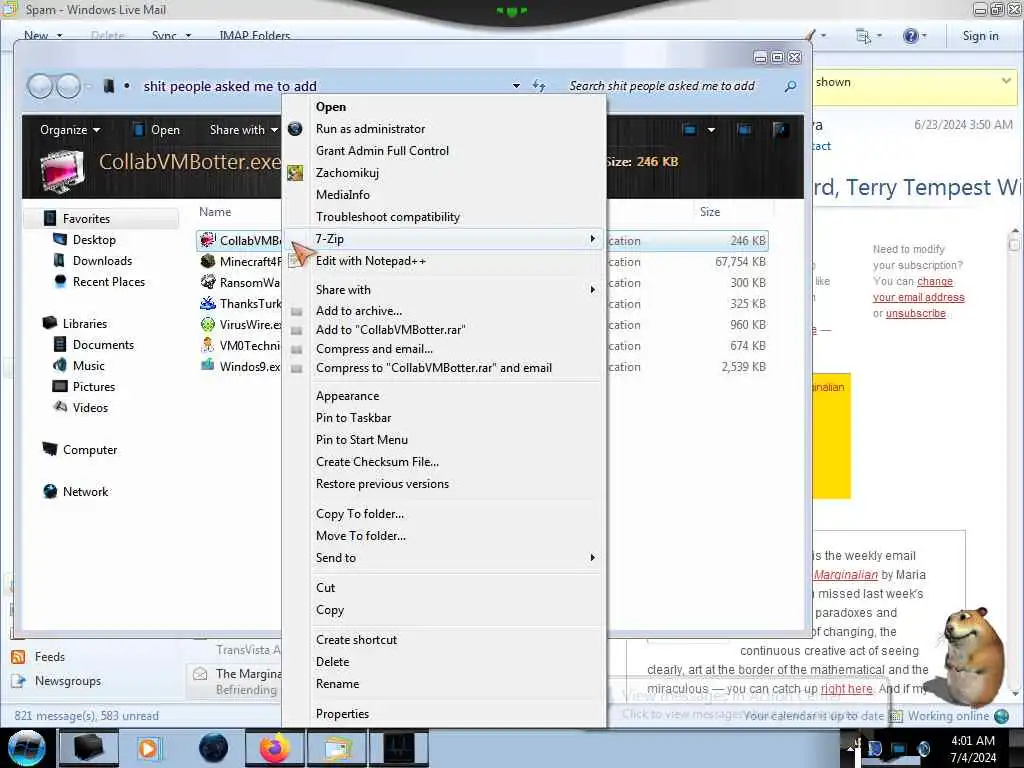This screenshot has width=1024, height=768.
Task: Click the change view icon in Explorer toolbar
Action: coord(690,129)
